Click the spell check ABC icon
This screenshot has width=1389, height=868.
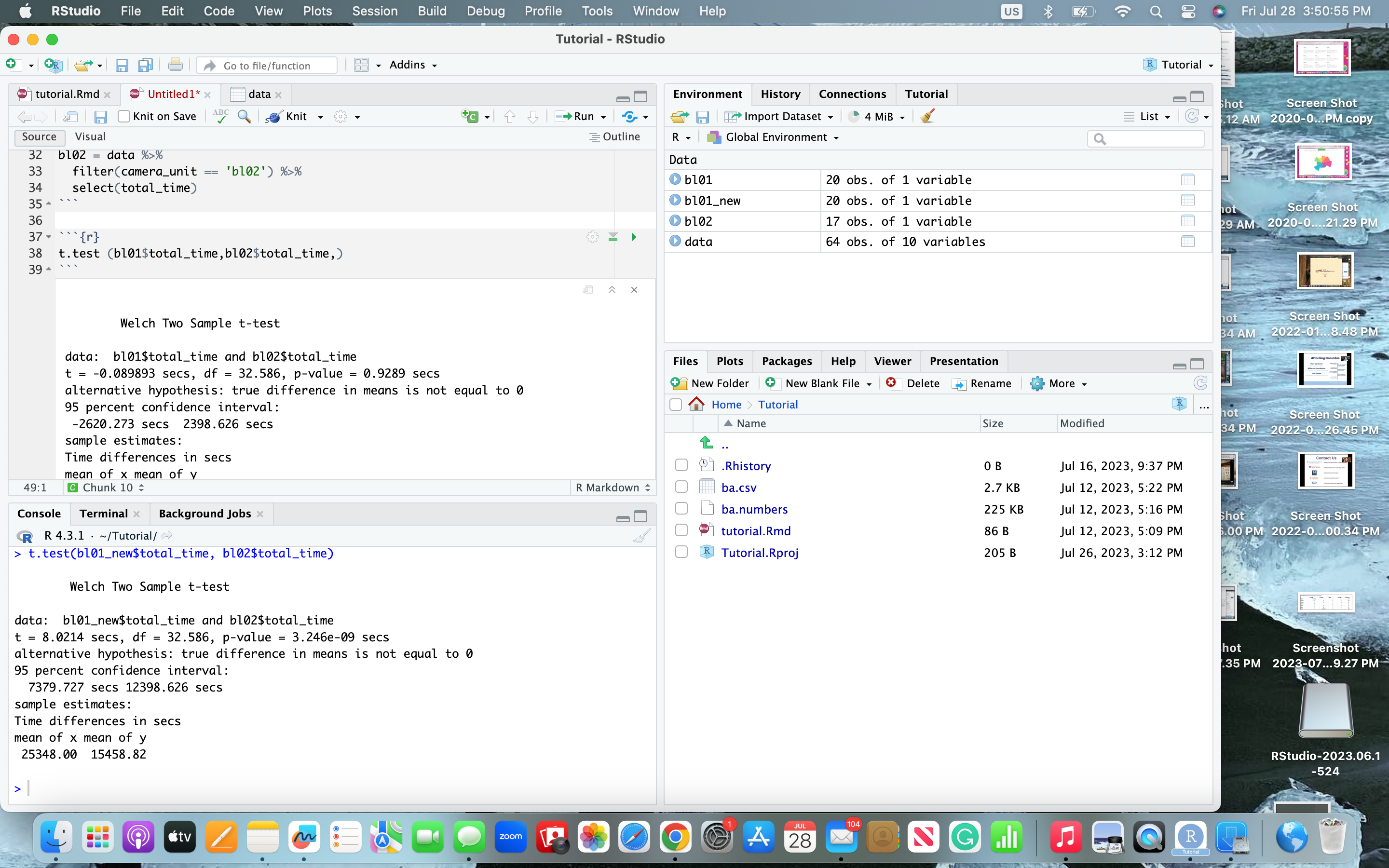[x=220, y=117]
